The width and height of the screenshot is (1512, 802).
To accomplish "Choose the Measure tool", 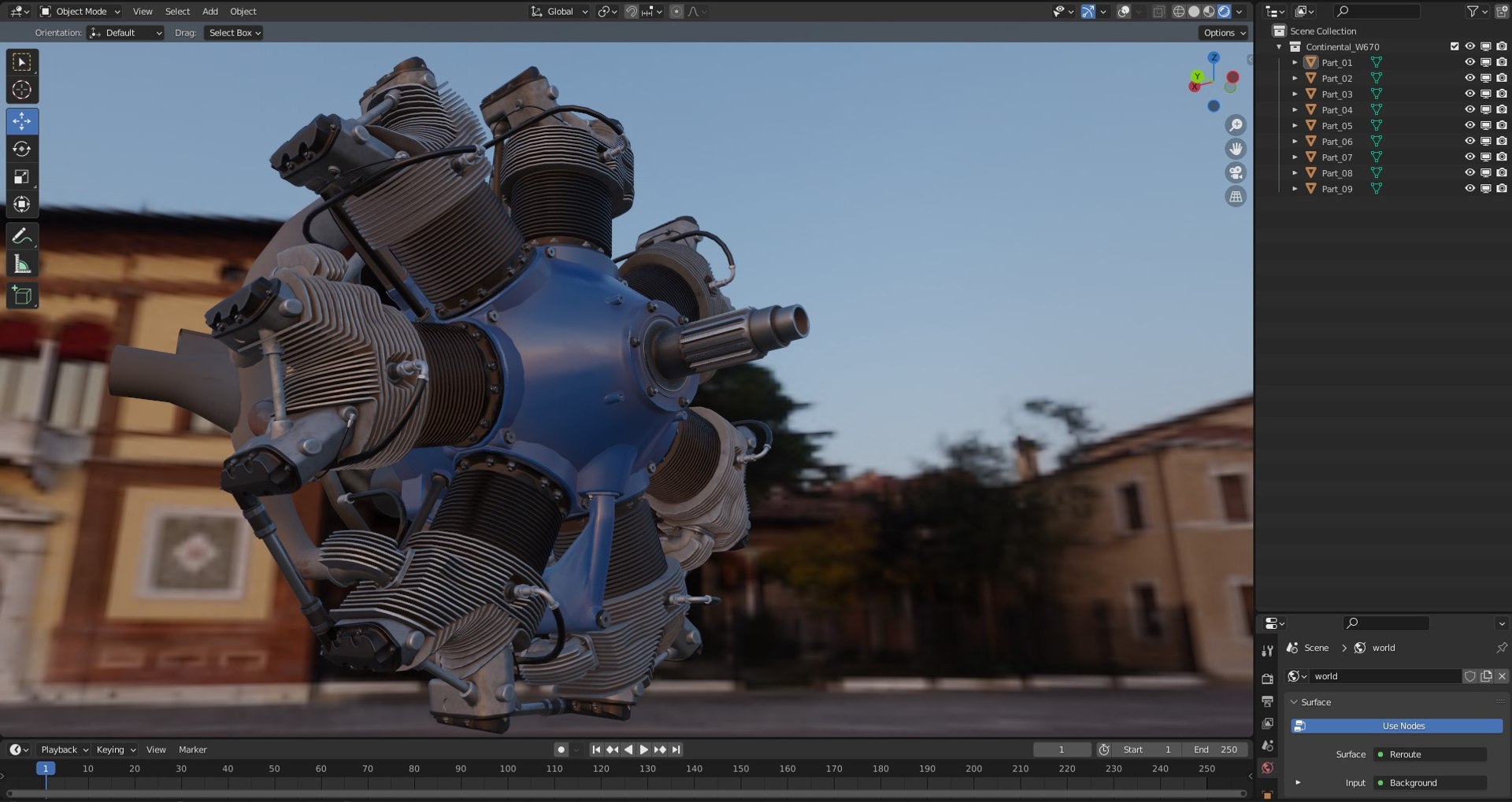I will [22, 264].
